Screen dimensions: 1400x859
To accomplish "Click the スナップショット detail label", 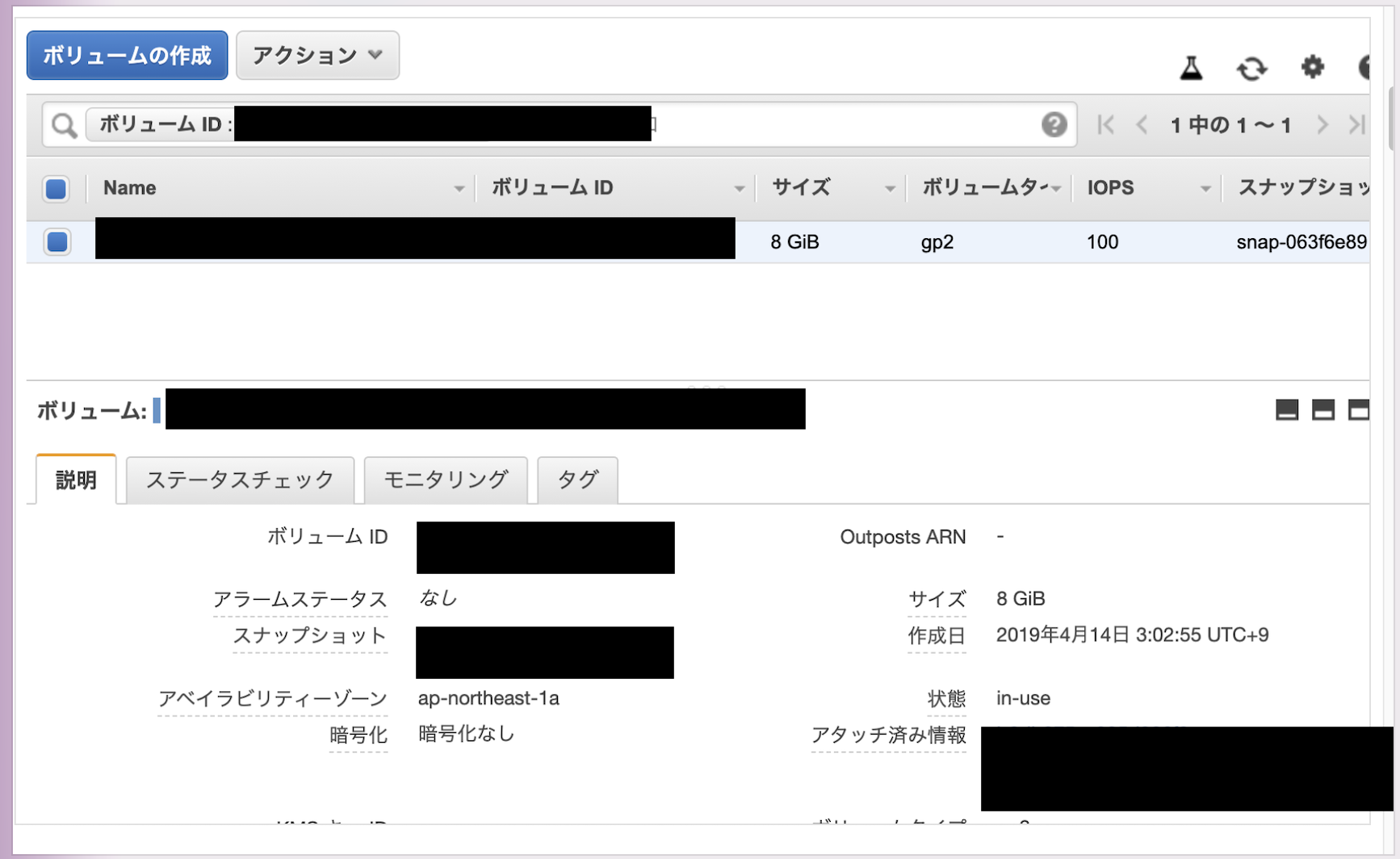I will [x=310, y=635].
